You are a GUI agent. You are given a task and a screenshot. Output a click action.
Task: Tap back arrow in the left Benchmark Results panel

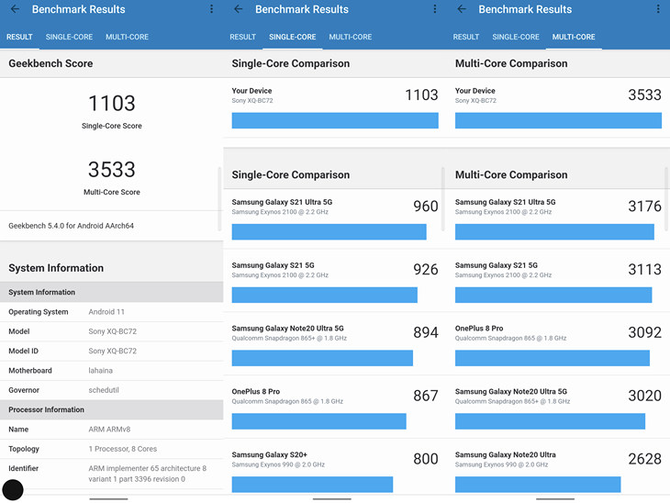(x=14, y=10)
